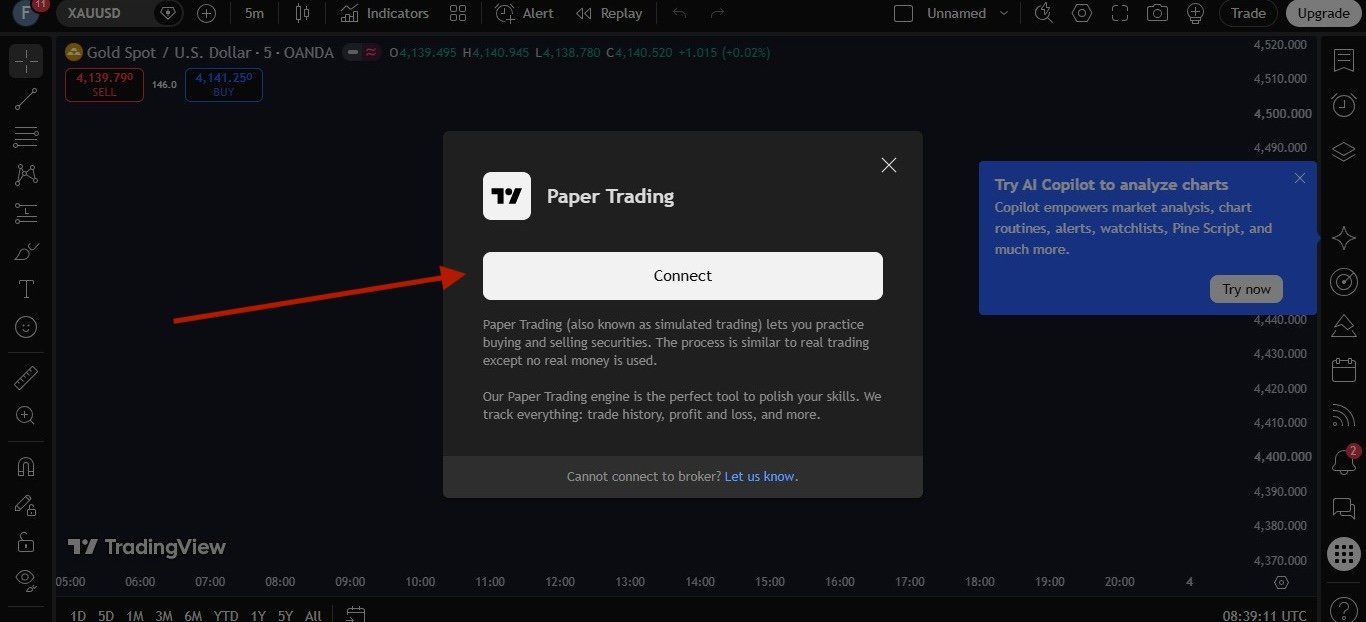Viewport: 1366px width, 622px height.
Task: Select the 5Y date range
Action: [285, 615]
